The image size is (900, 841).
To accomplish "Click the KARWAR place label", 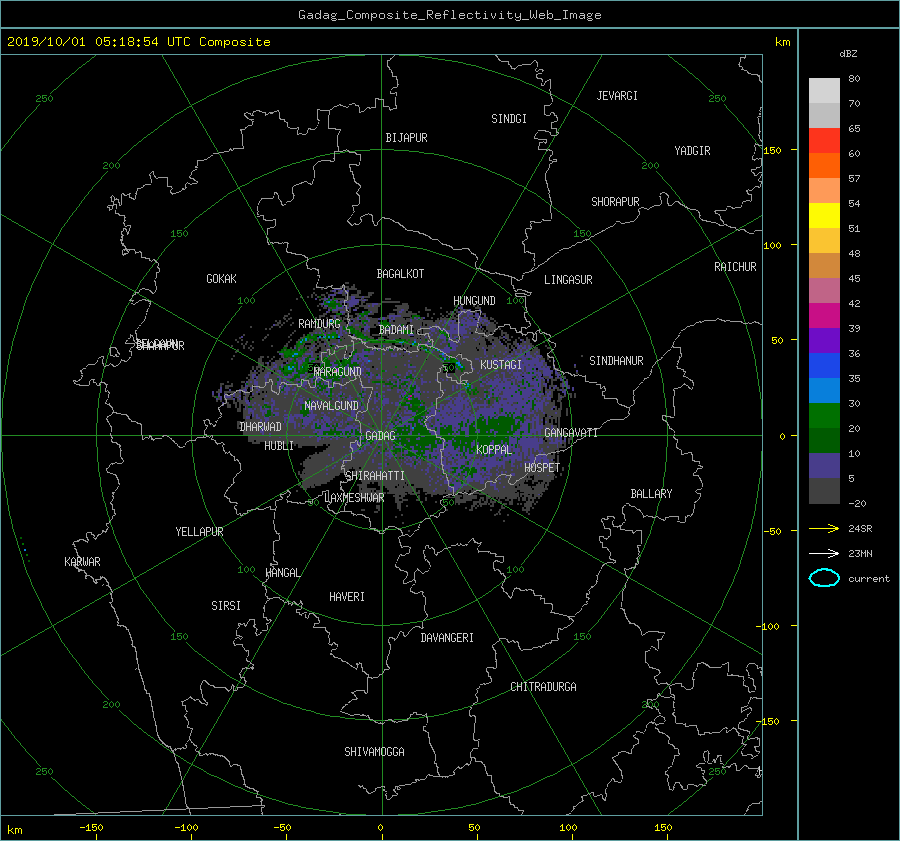I will pos(82,562).
